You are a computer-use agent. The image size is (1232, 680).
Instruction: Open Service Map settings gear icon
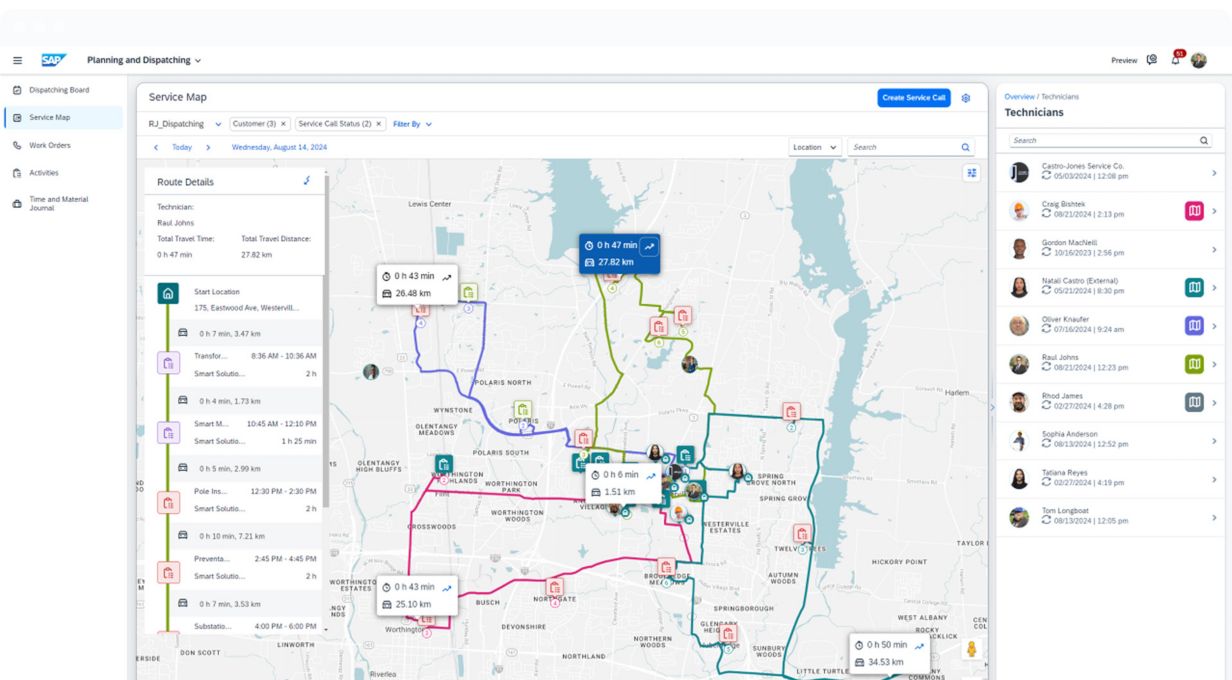966,98
